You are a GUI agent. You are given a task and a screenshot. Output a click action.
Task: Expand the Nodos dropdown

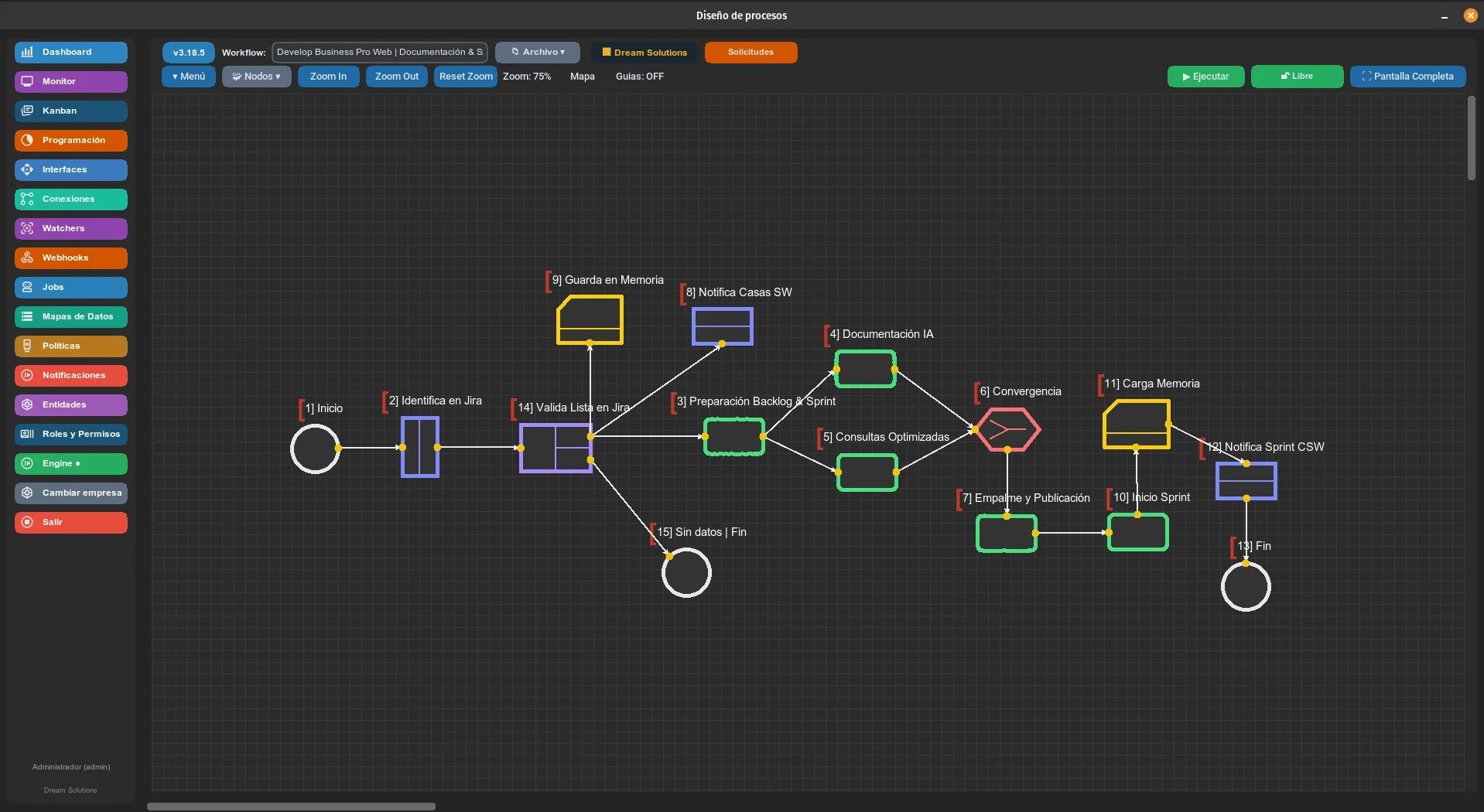pyautogui.click(x=256, y=77)
